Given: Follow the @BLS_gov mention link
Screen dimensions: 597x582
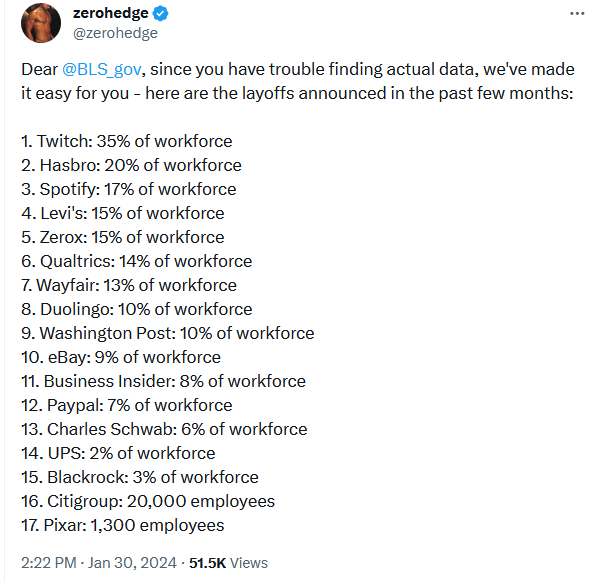Looking at the screenshot, I should [x=101, y=70].
